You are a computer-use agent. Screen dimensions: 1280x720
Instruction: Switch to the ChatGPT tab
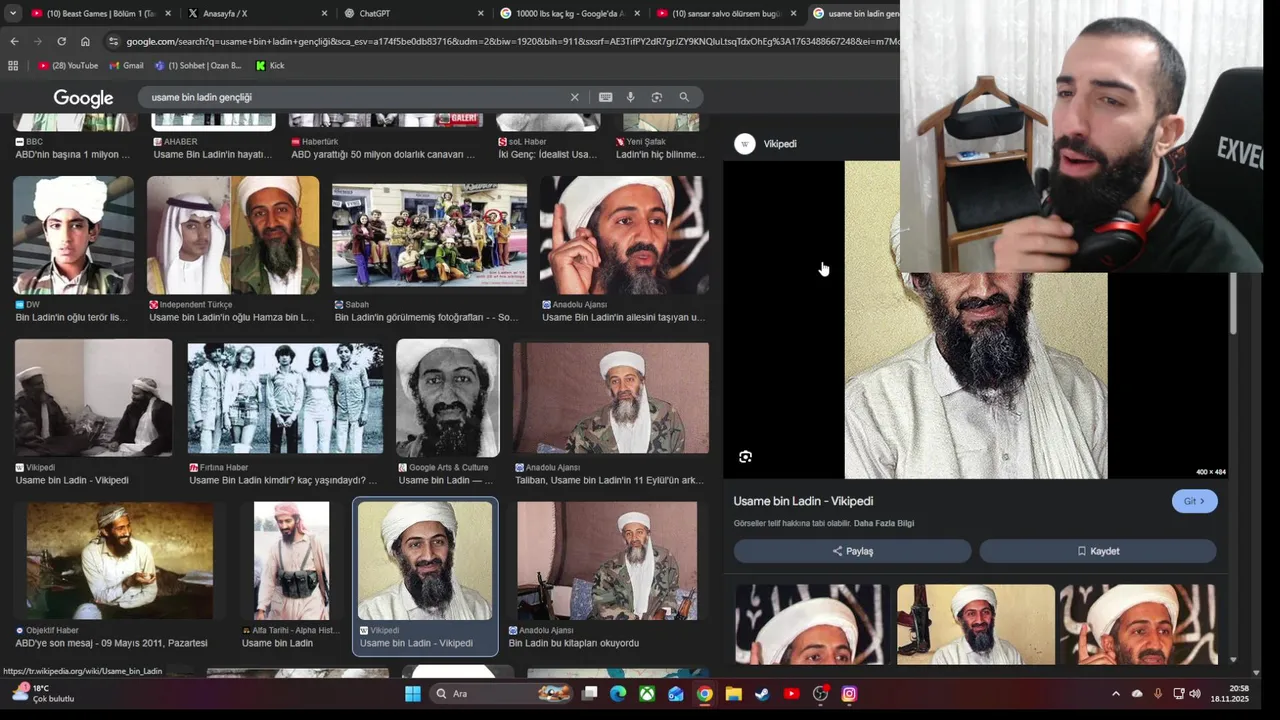point(414,13)
